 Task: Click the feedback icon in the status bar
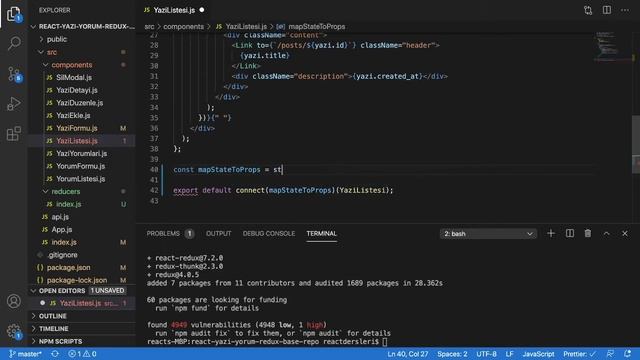[x=610, y=354]
